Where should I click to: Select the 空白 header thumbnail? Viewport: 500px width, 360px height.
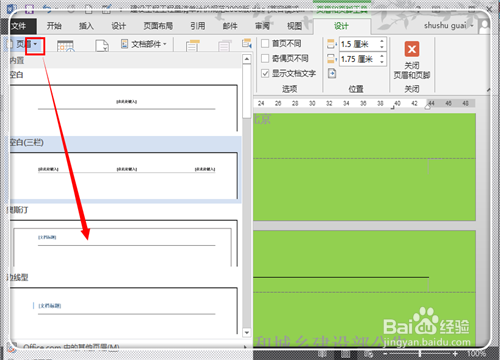click(x=124, y=108)
